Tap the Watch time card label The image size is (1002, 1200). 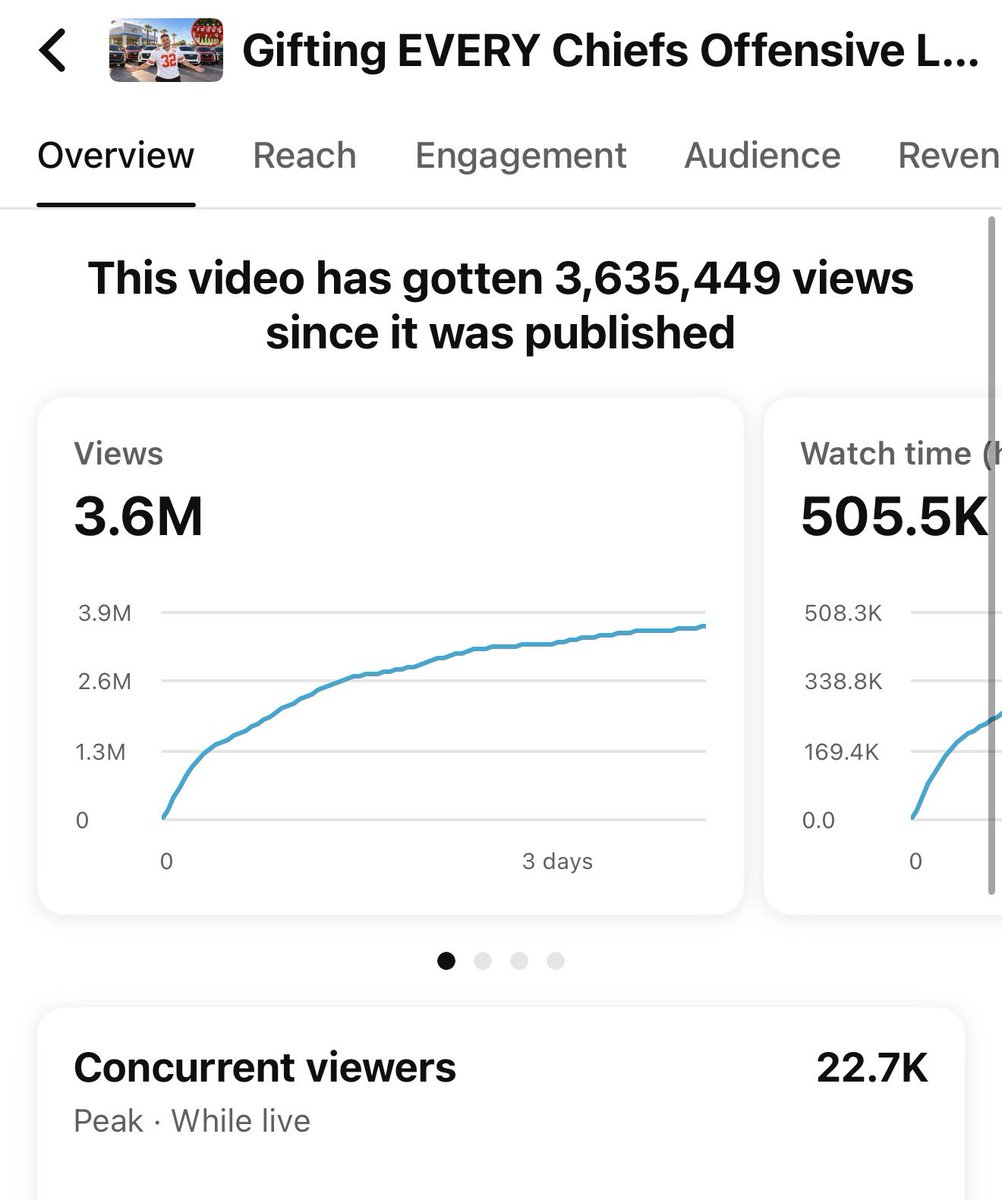(x=900, y=454)
